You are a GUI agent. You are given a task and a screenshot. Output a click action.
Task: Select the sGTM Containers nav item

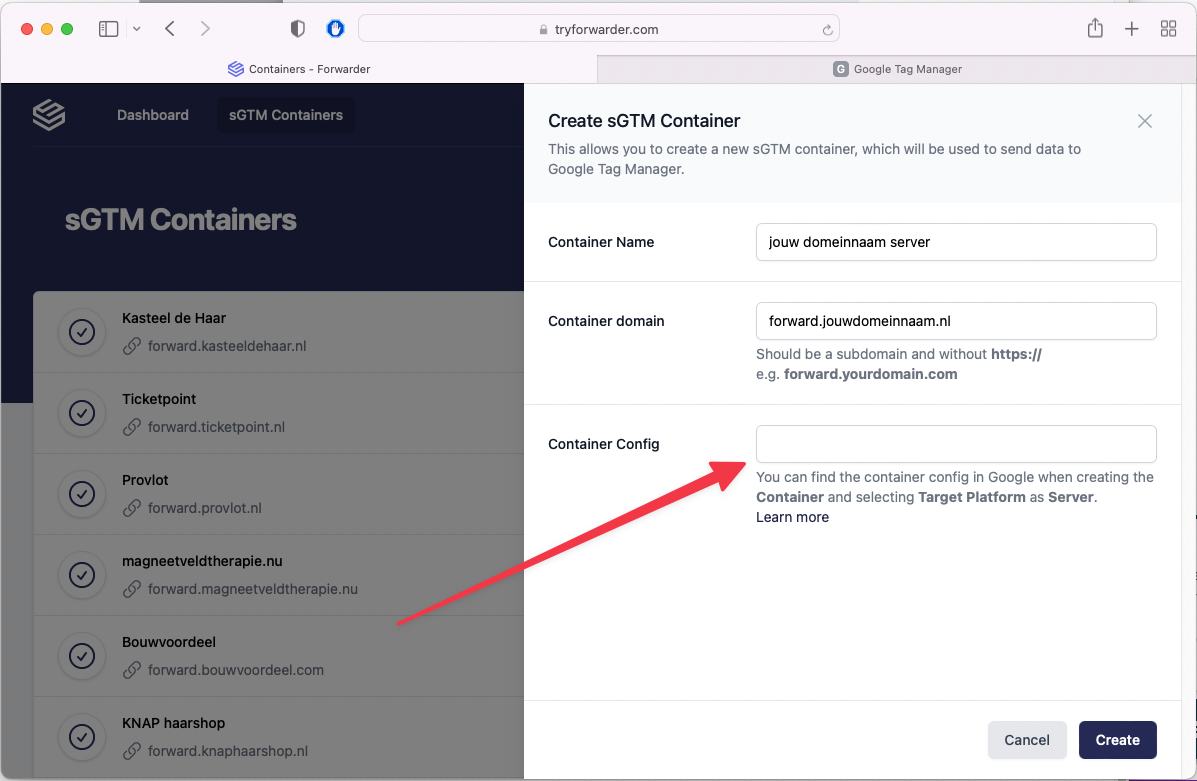[286, 115]
